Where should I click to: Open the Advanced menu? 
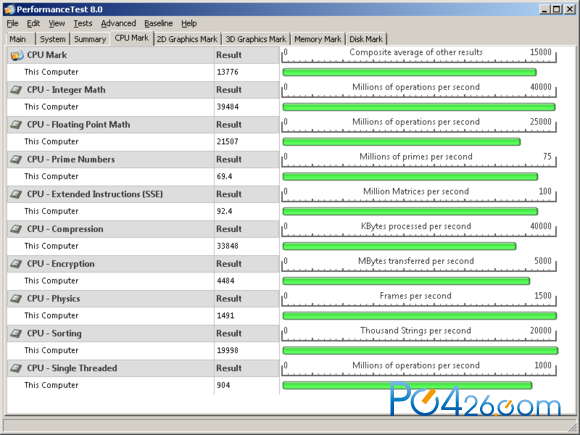118,23
